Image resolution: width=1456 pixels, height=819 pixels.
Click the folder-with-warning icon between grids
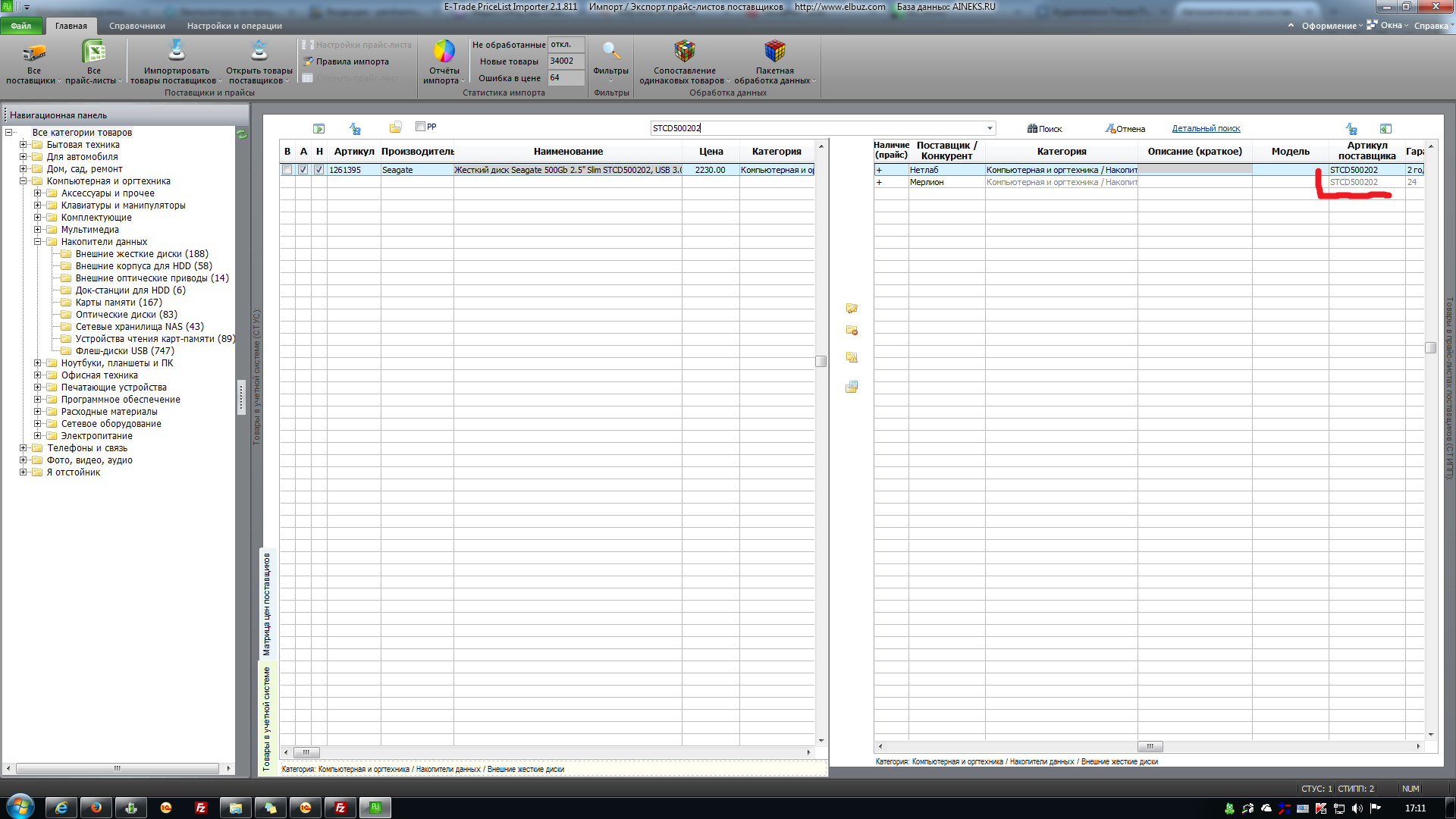[852, 357]
